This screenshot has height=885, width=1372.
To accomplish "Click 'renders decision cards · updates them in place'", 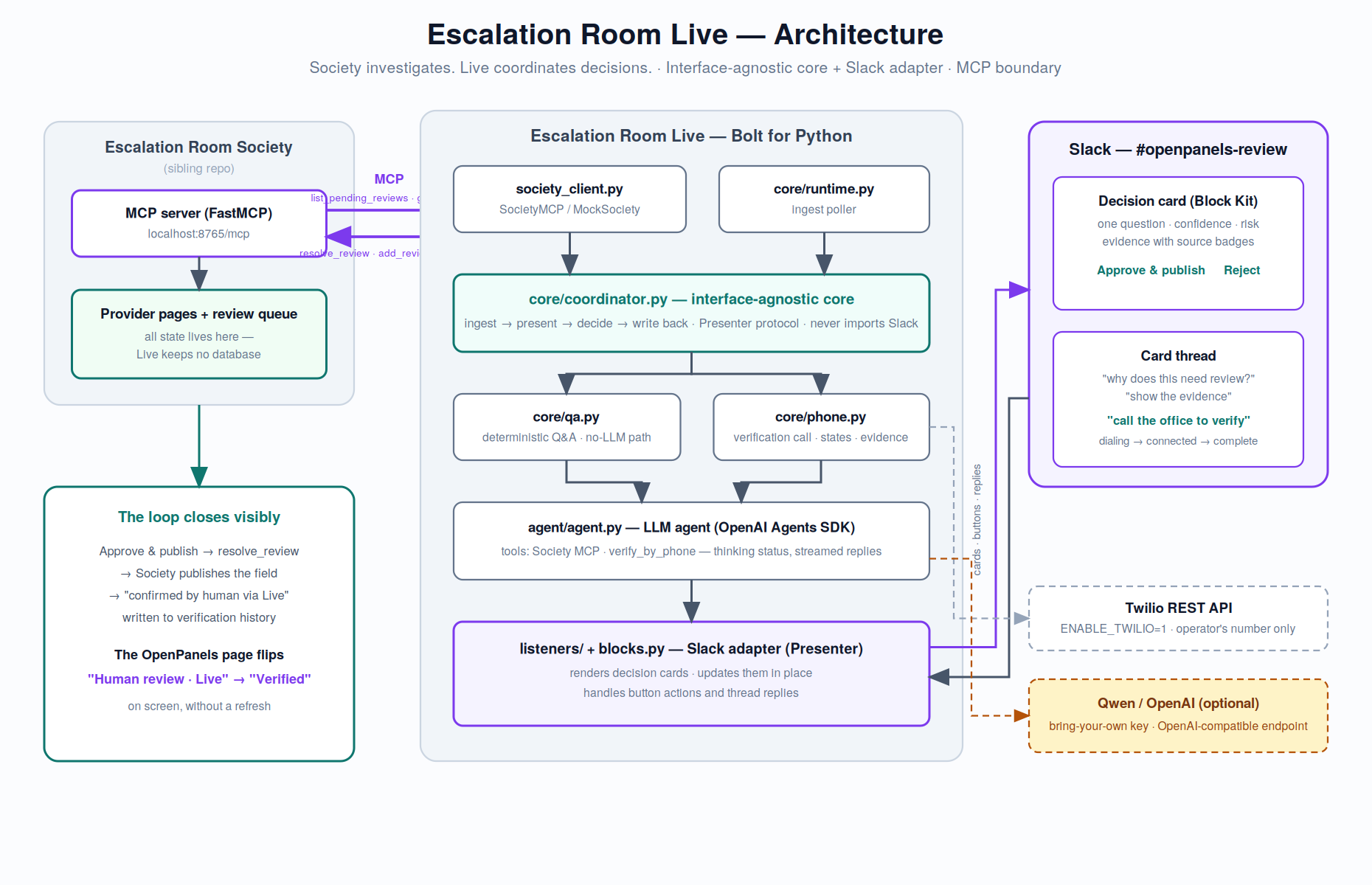I will point(691,673).
